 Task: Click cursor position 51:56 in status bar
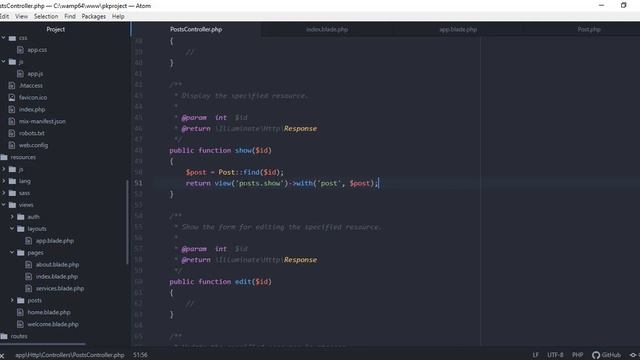click(x=140, y=355)
